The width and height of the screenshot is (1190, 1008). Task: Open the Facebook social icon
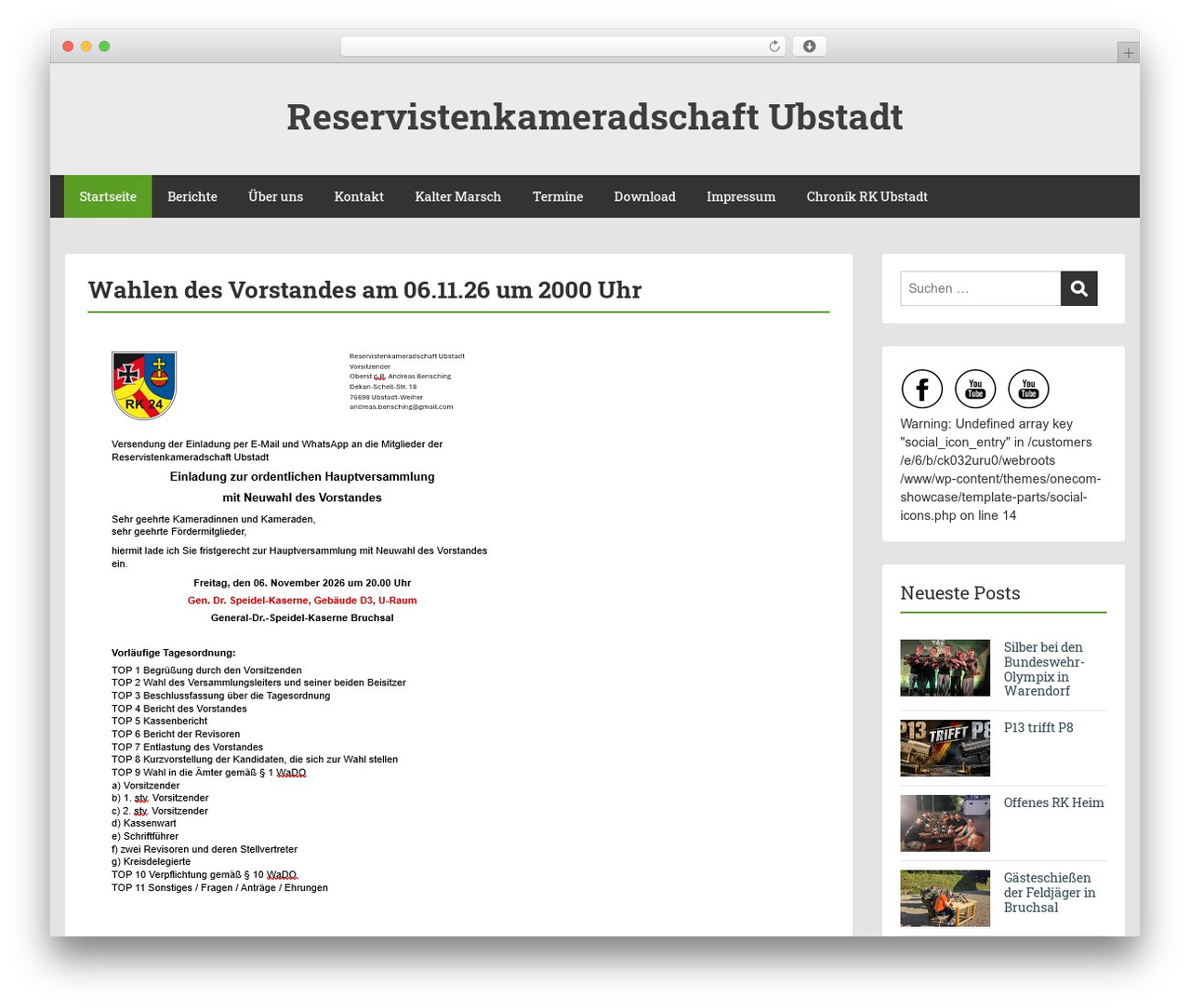point(922,389)
